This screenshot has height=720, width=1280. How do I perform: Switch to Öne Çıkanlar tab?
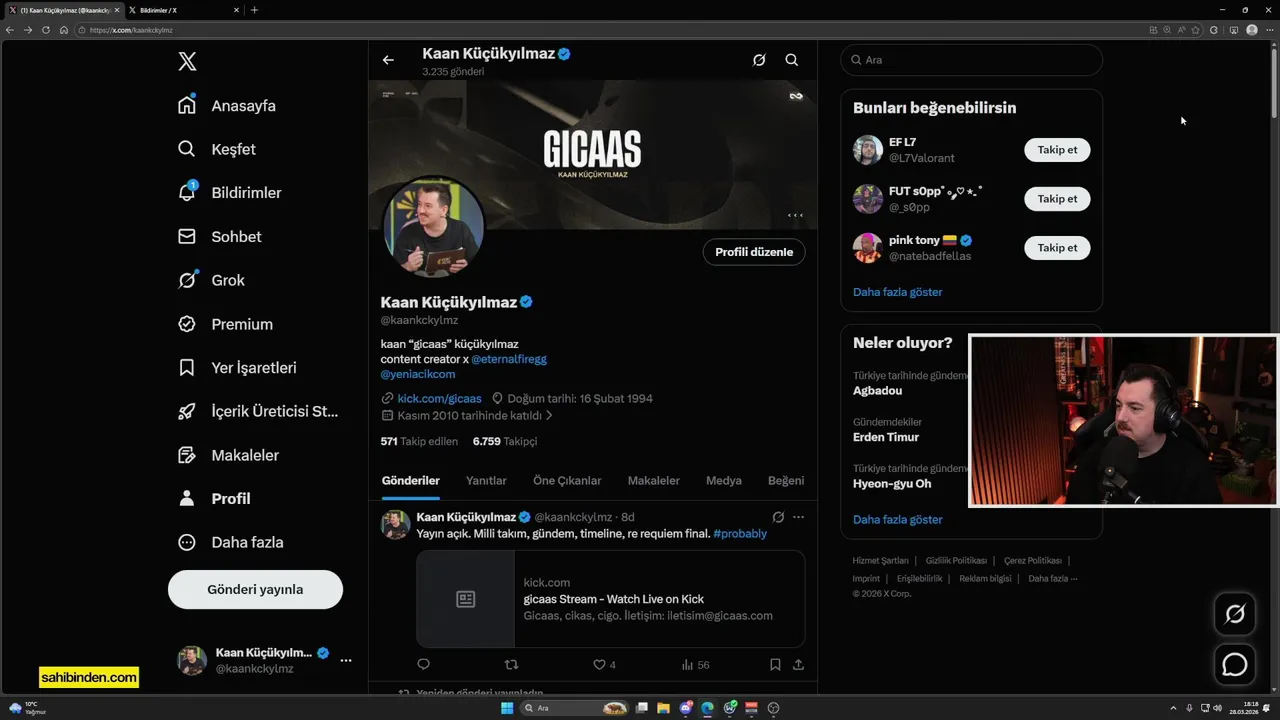point(567,481)
